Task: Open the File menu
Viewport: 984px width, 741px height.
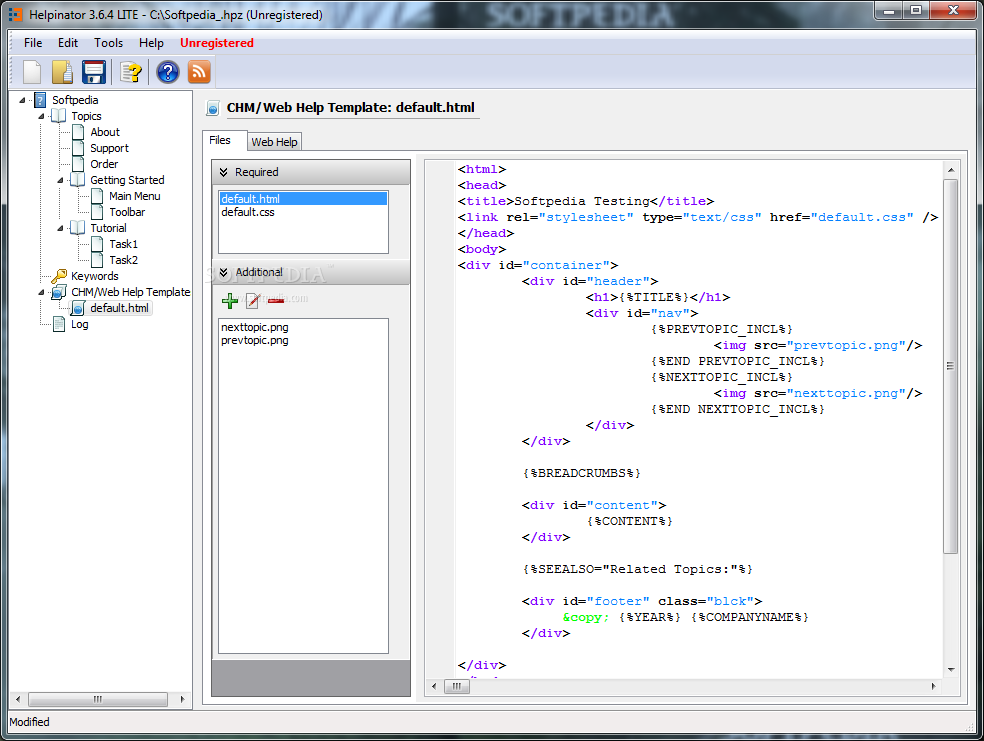Action: (33, 43)
